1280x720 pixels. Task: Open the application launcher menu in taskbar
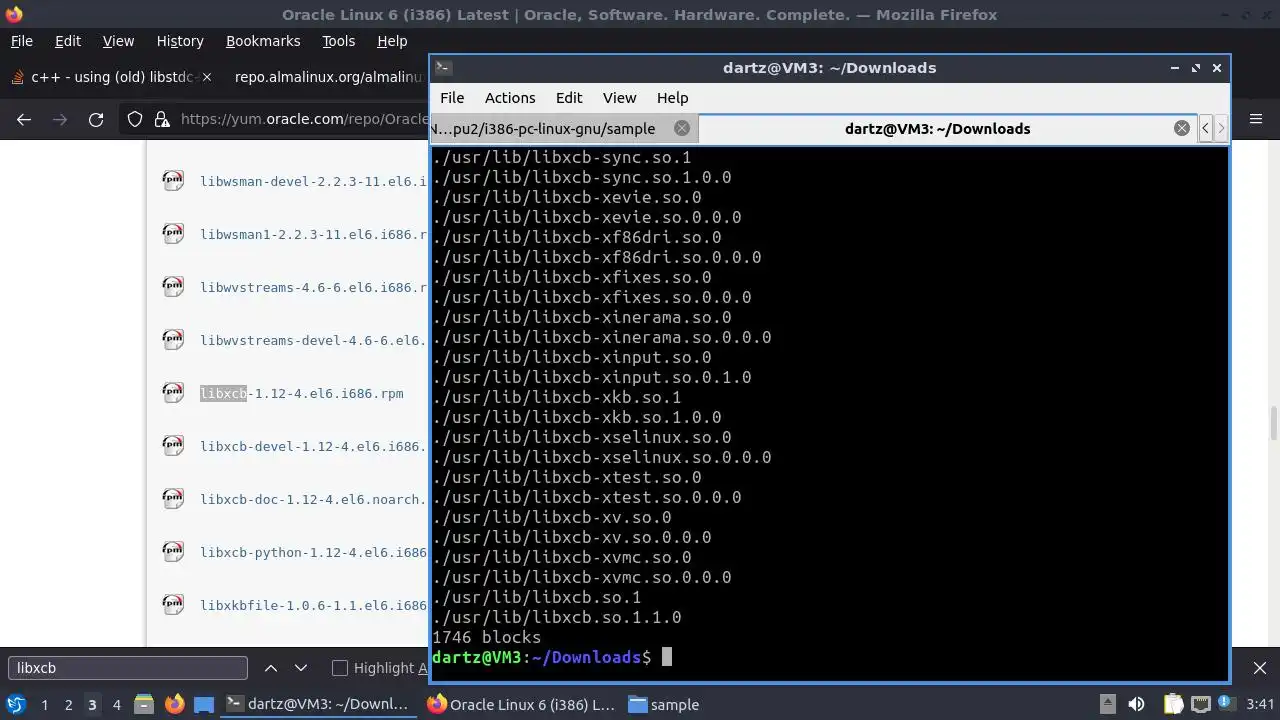(16, 704)
